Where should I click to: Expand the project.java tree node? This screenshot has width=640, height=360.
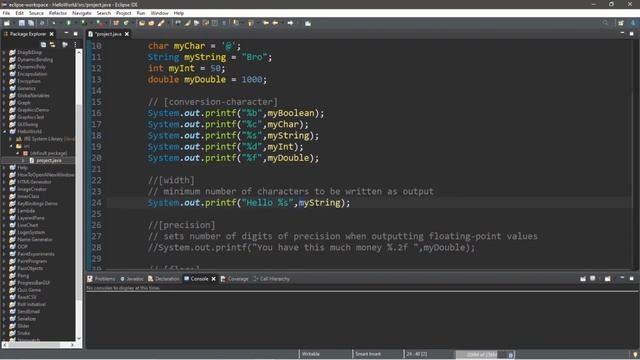tap(24, 160)
